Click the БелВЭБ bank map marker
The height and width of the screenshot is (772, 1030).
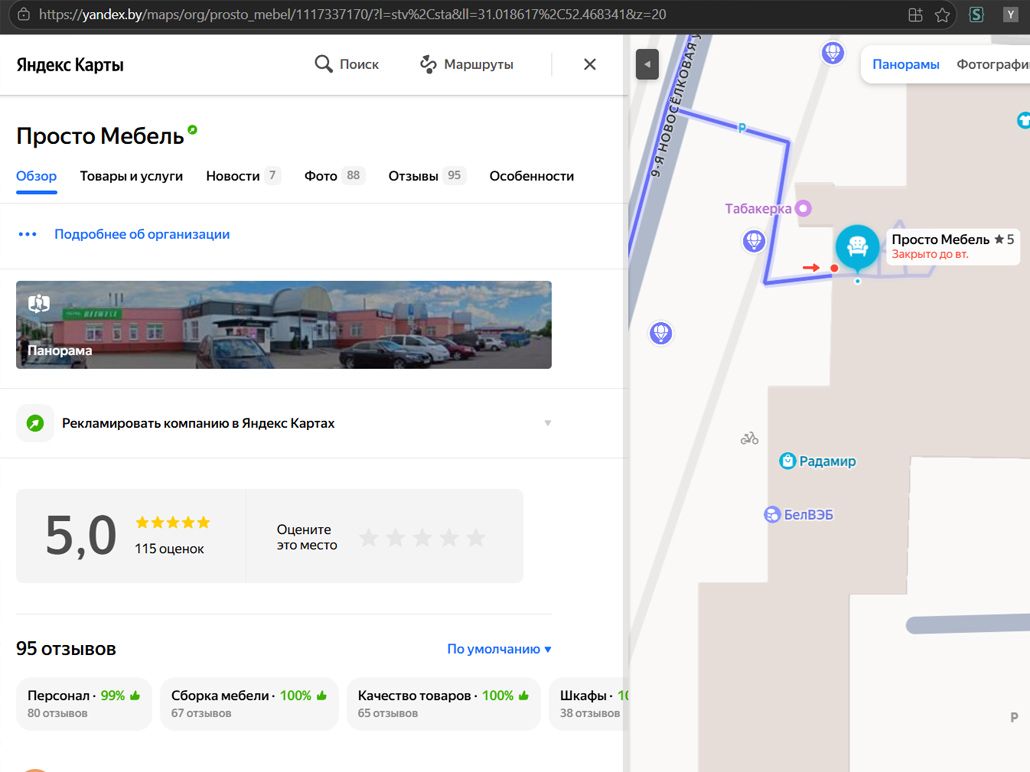point(772,514)
